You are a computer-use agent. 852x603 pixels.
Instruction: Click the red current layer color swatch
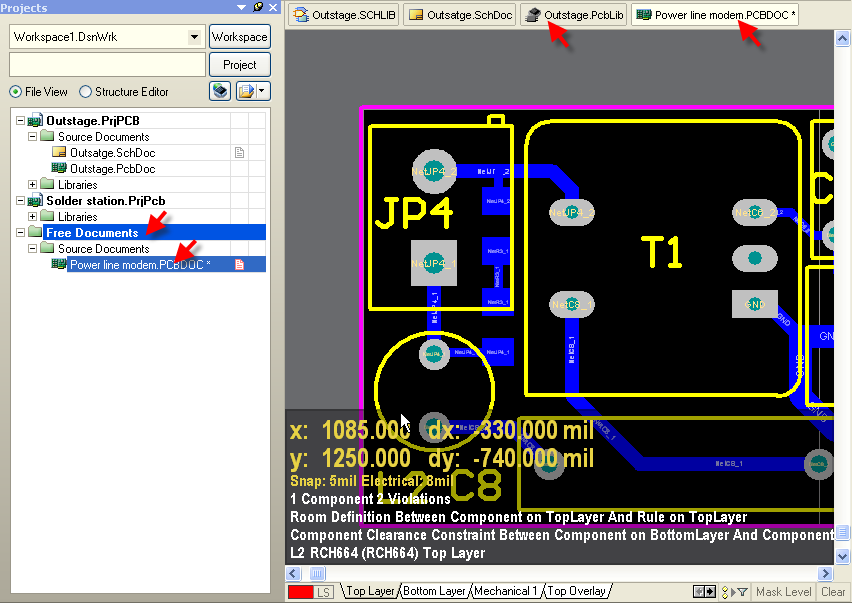[x=300, y=592]
